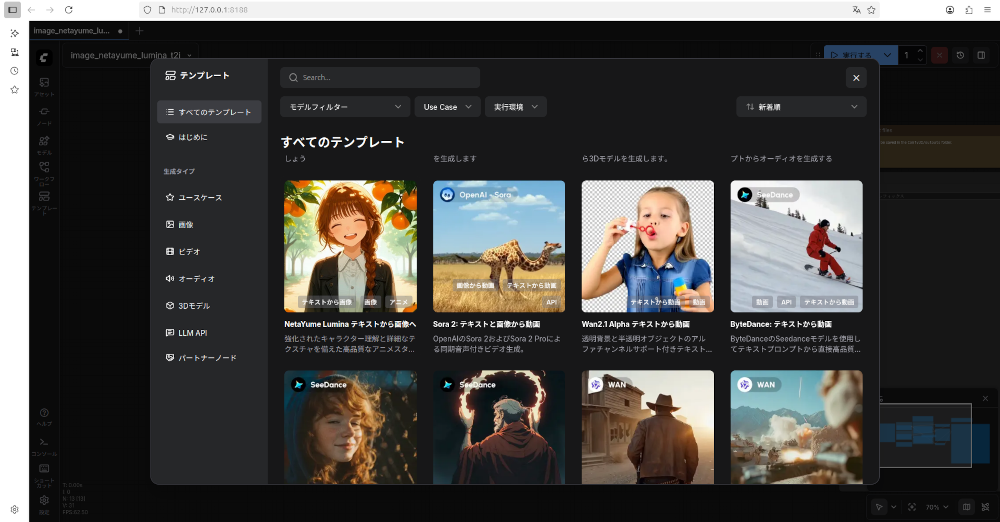The image size is (1000, 522).
Task: Expand the run button options chevron
Action: (887, 55)
